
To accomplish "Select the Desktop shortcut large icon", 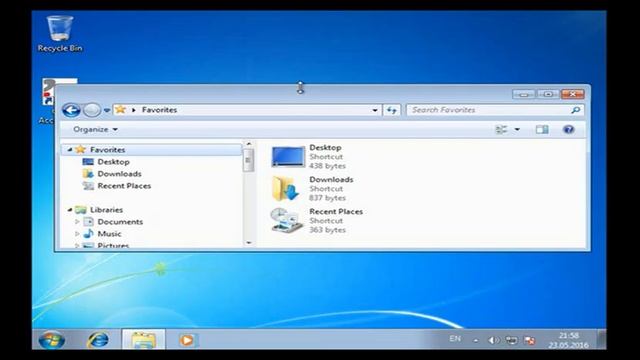I will 288,157.
